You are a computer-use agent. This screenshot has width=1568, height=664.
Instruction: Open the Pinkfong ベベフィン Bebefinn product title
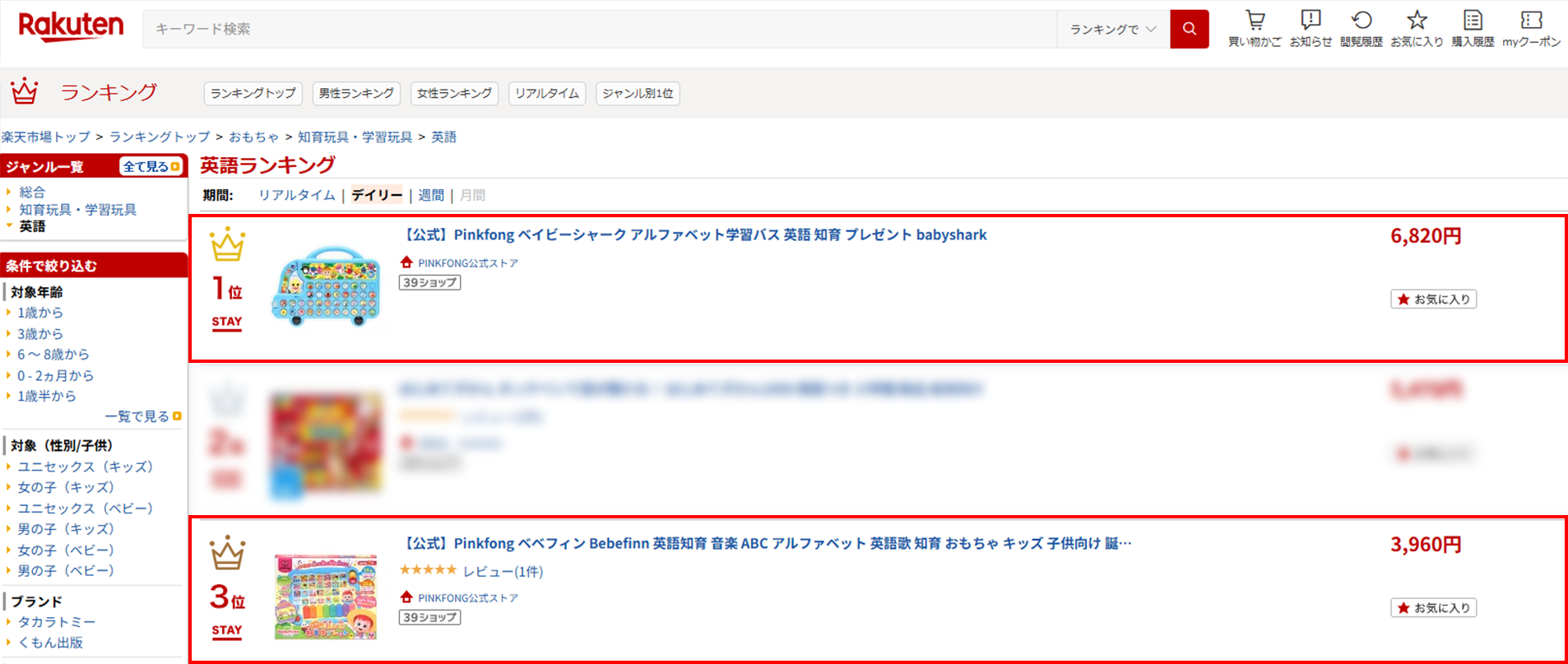click(x=766, y=543)
